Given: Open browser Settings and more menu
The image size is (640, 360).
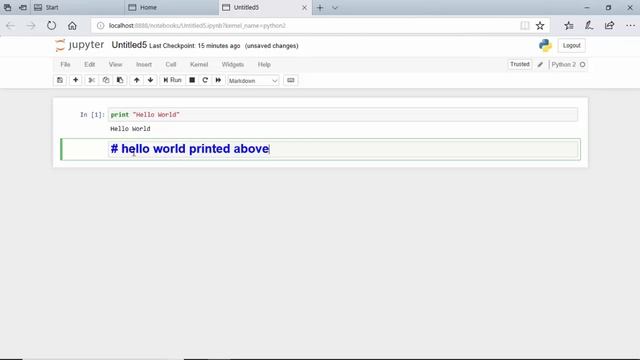Looking at the screenshot, I should [630, 26].
